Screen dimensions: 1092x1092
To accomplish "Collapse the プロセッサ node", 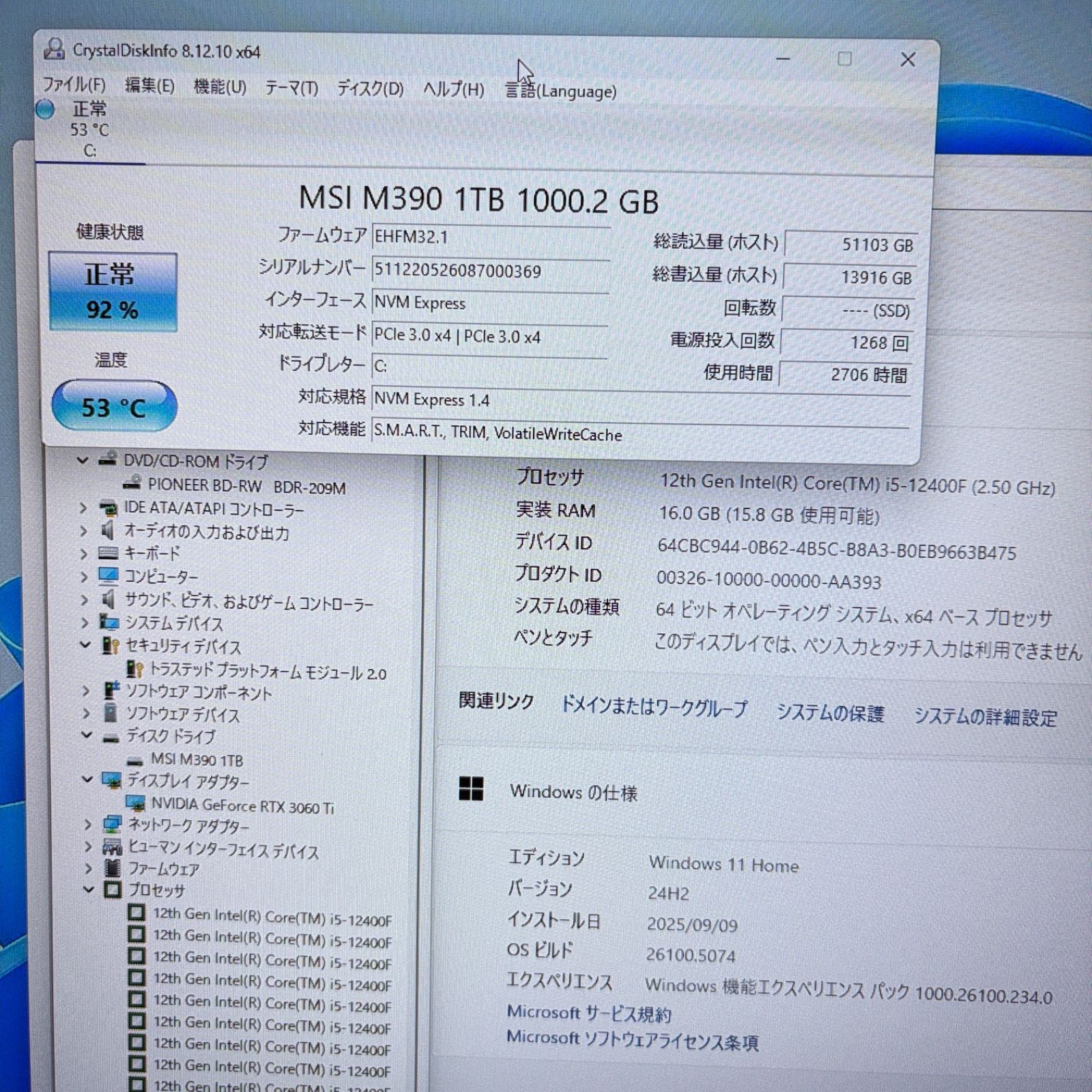I will pos(89,889).
